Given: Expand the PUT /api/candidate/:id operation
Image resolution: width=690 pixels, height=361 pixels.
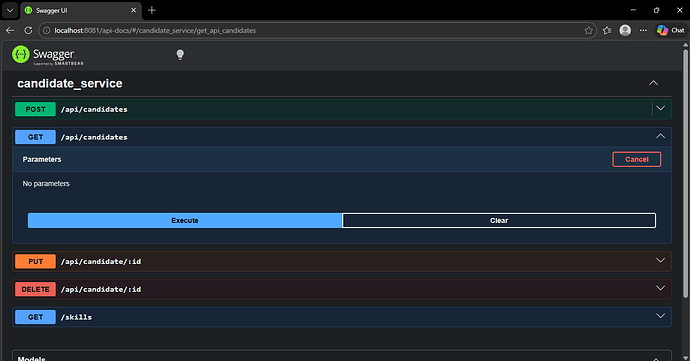Looking at the screenshot, I should pos(661,261).
